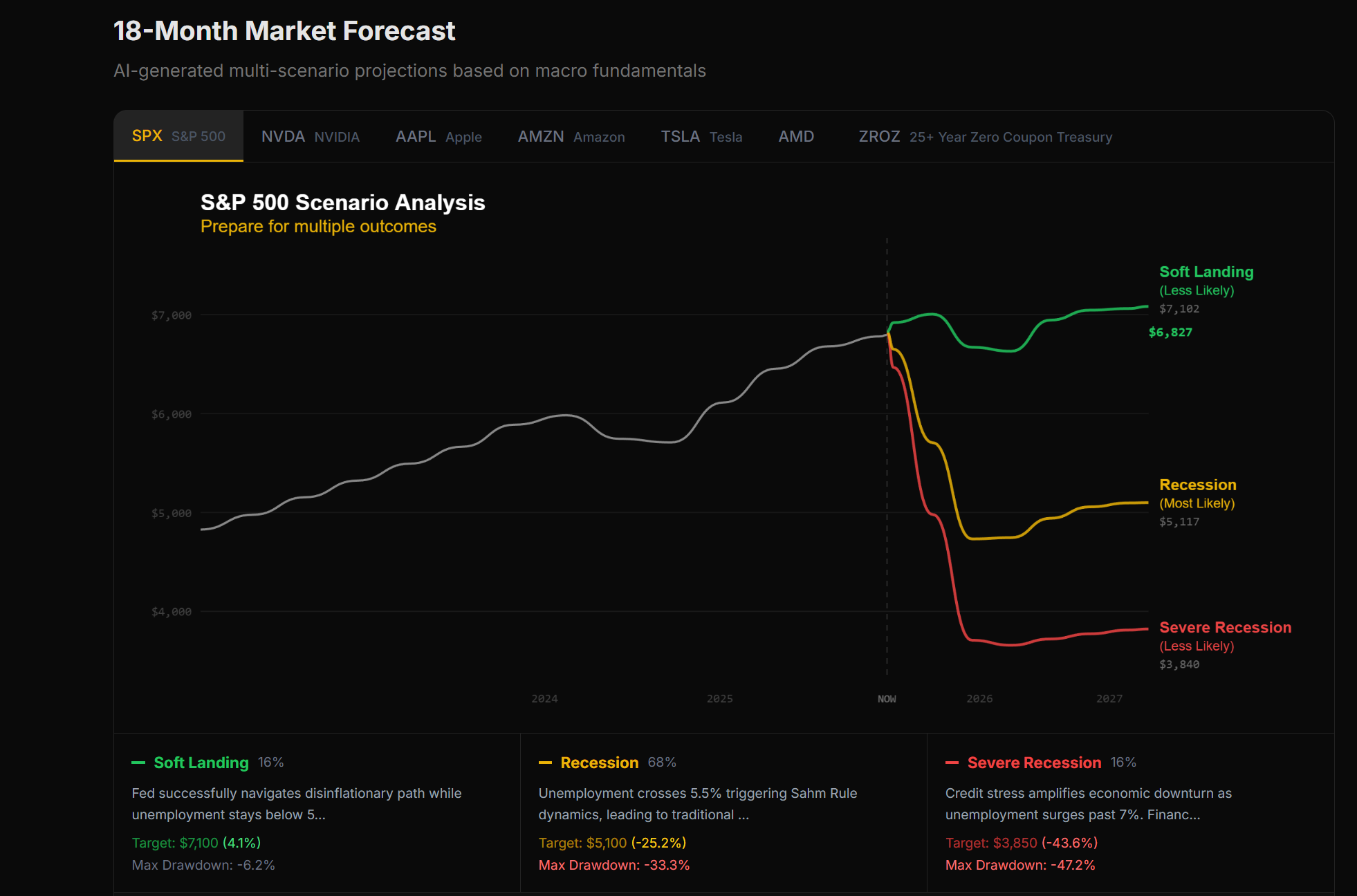Click the Severe Recession chart label
This screenshot has width=1357, height=896.
click(1225, 627)
